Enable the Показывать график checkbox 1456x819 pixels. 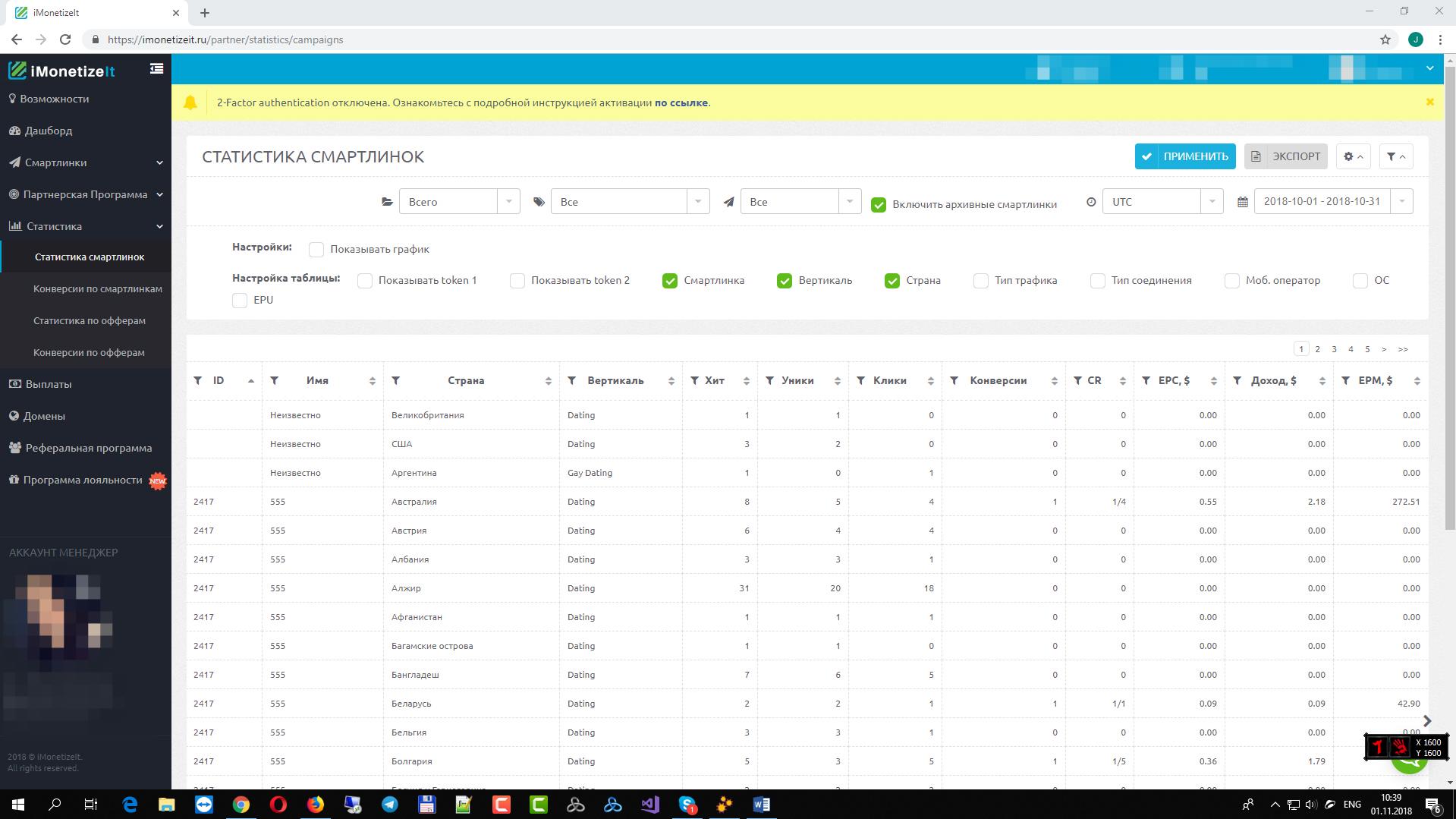click(x=316, y=249)
